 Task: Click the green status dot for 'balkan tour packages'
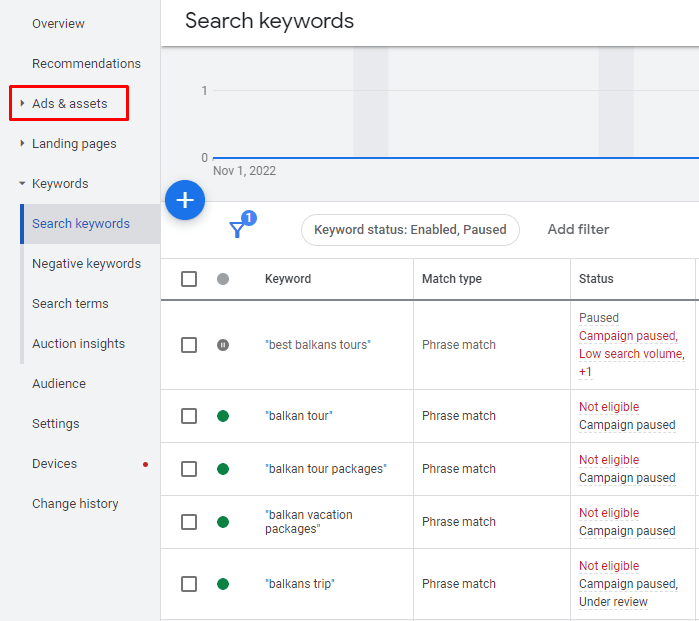pos(223,469)
